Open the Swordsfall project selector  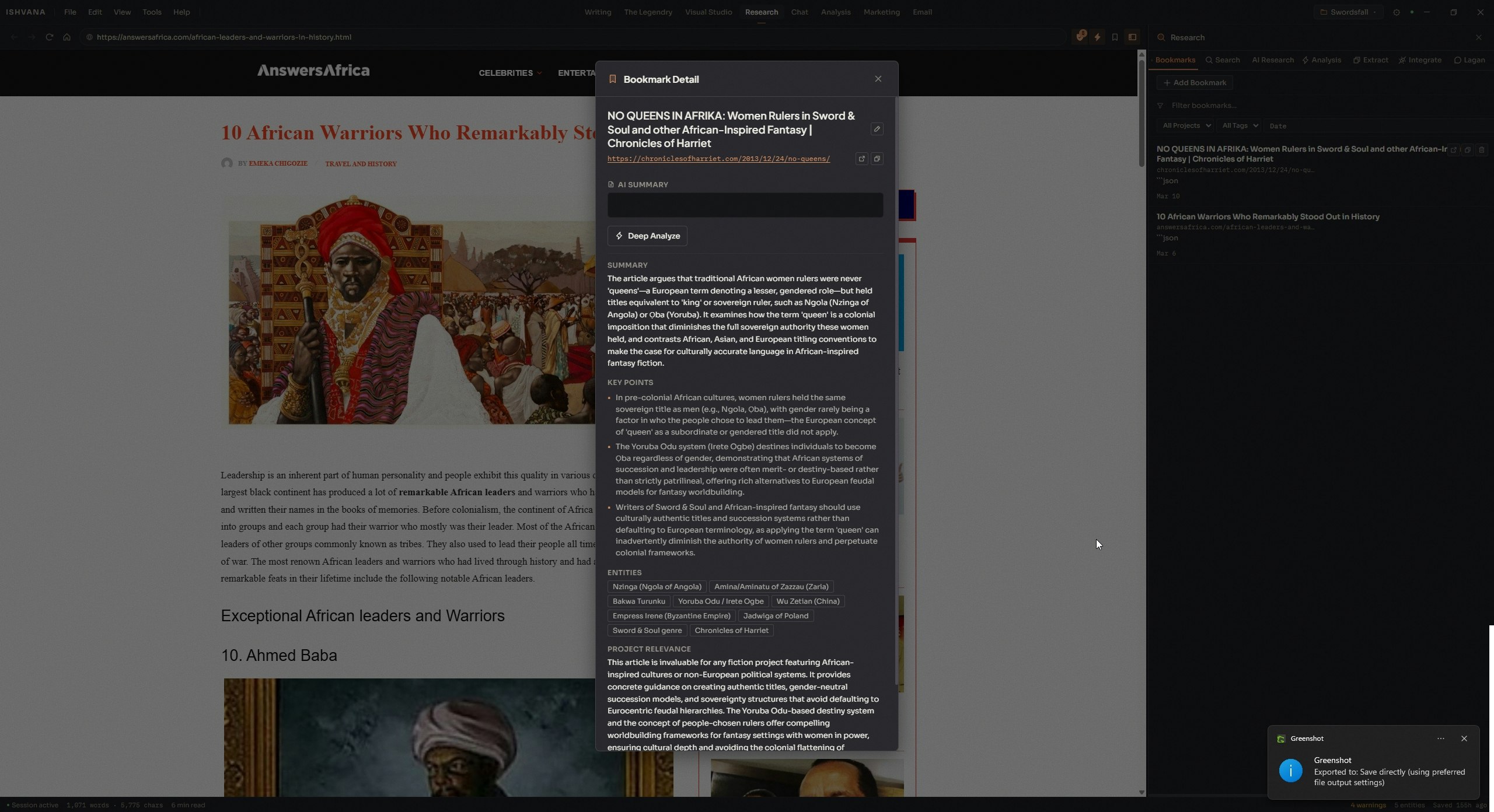tap(1348, 12)
